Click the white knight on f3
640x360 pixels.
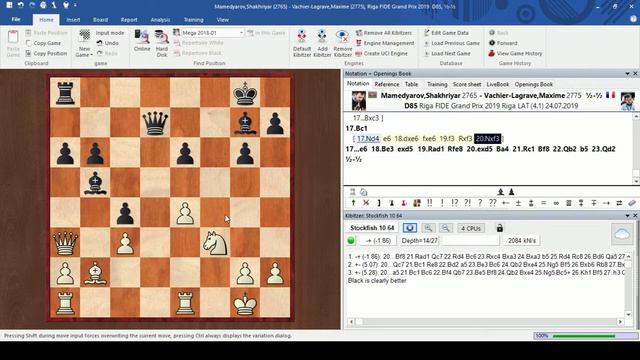point(215,242)
